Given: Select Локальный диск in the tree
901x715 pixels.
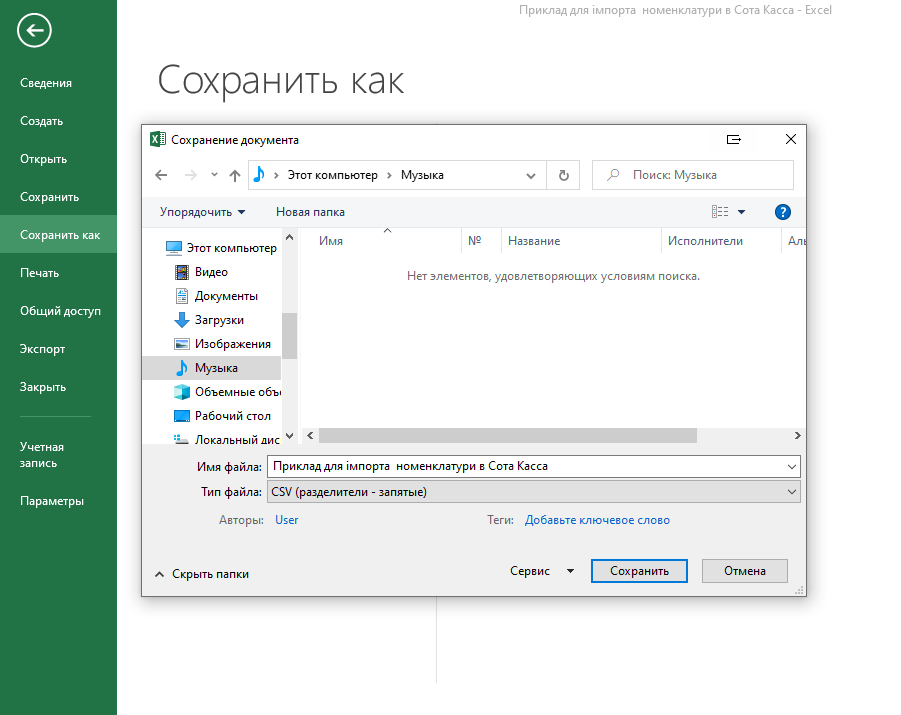Looking at the screenshot, I should click(227, 440).
